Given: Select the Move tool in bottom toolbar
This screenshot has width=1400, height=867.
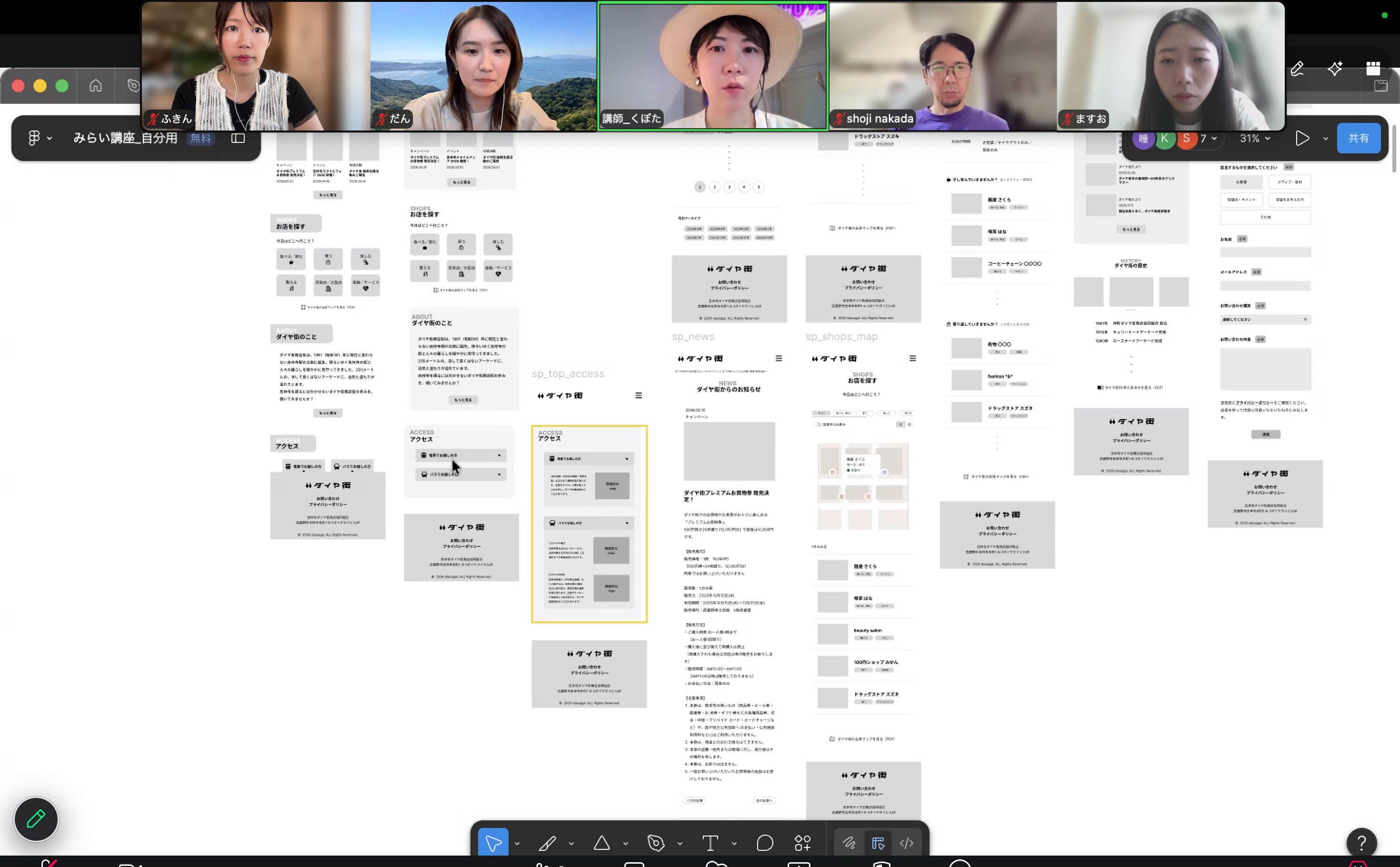Looking at the screenshot, I should (493, 843).
